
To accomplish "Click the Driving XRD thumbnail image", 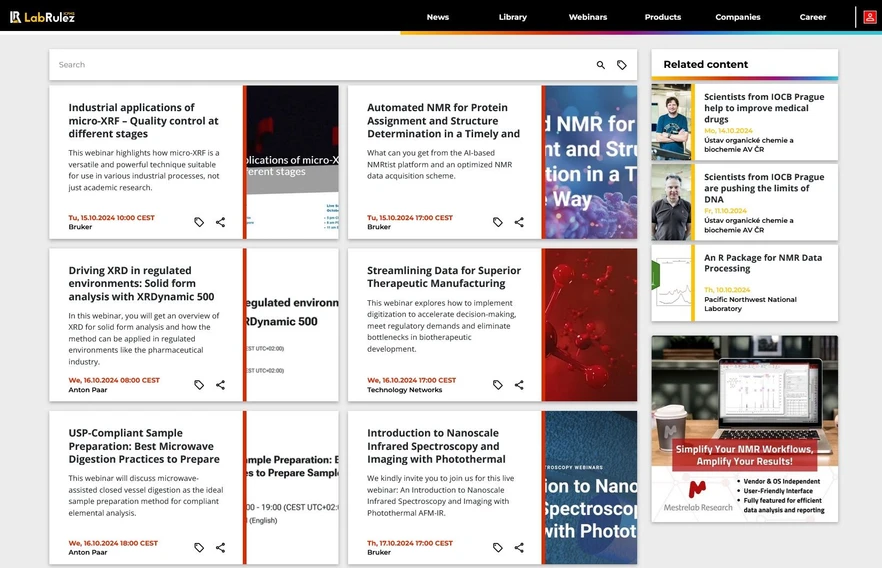I will pyautogui.click(x=292, y=324).
